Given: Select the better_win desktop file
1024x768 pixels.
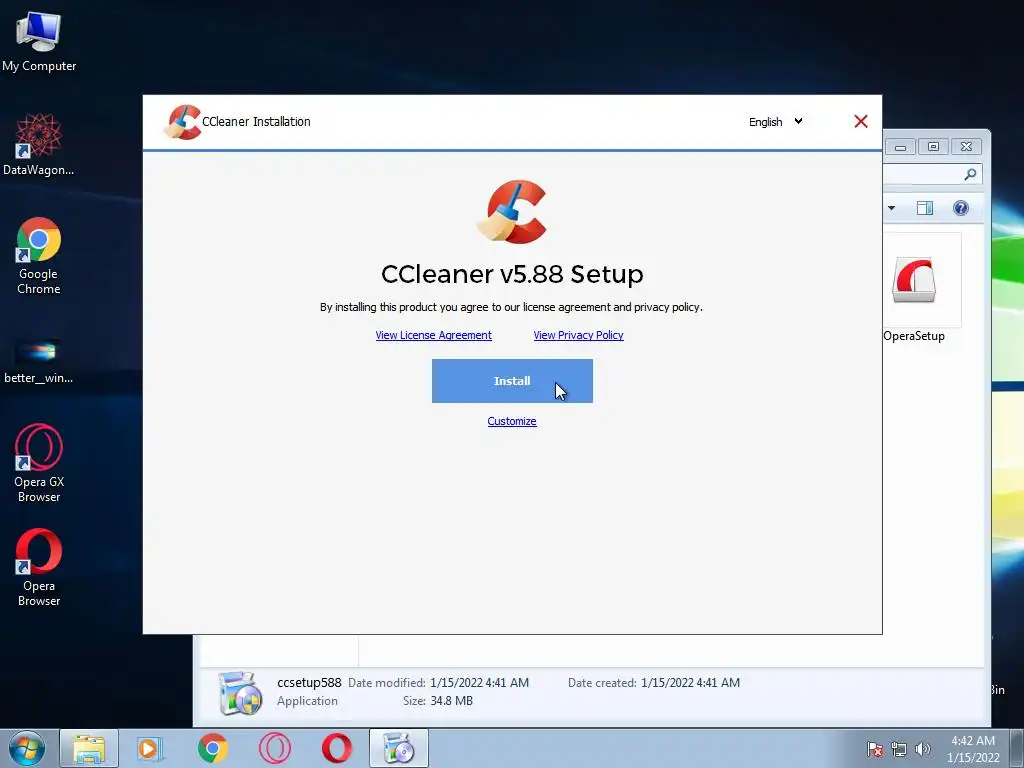Looking at the screenshot, I should 39,361.
